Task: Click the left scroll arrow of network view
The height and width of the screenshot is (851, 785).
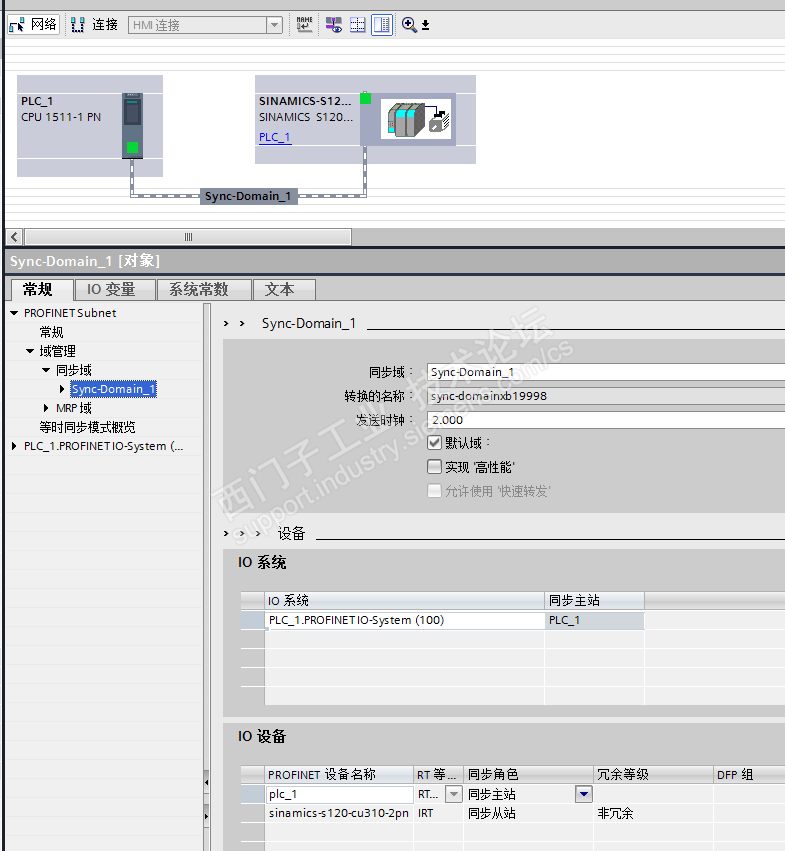Action: (x=14, y=237)
